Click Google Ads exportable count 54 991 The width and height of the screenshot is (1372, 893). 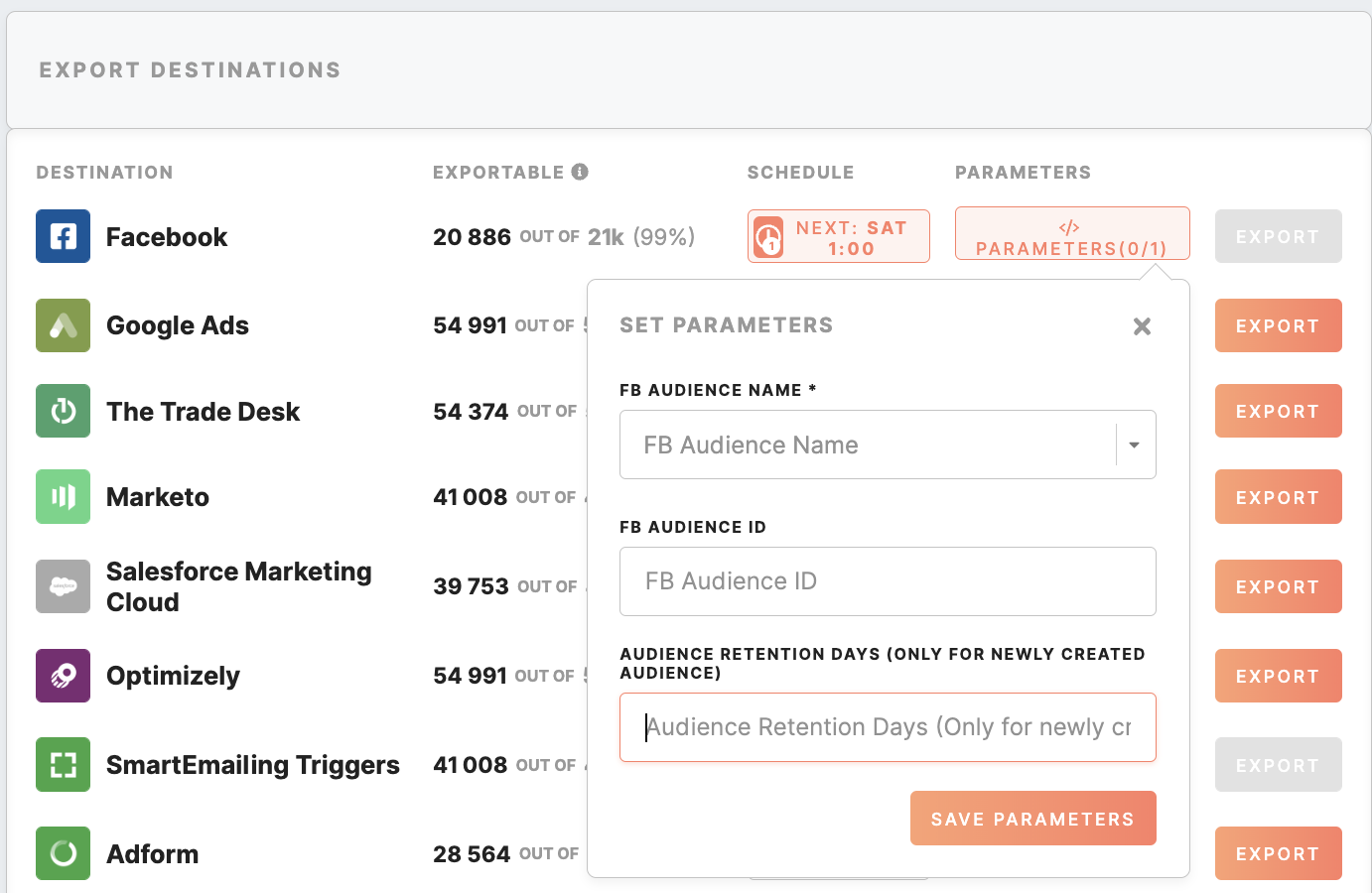(470, 325)
